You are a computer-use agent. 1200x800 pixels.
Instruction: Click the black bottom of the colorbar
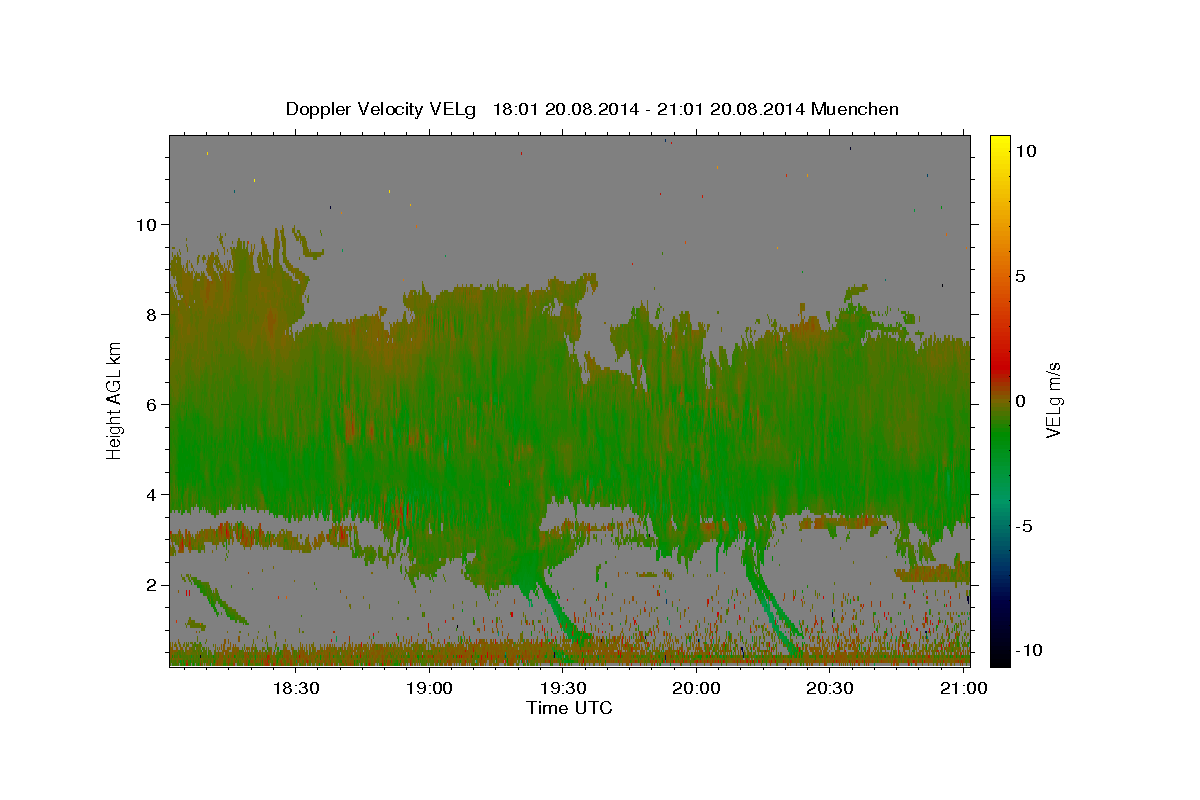(1000, 655)
